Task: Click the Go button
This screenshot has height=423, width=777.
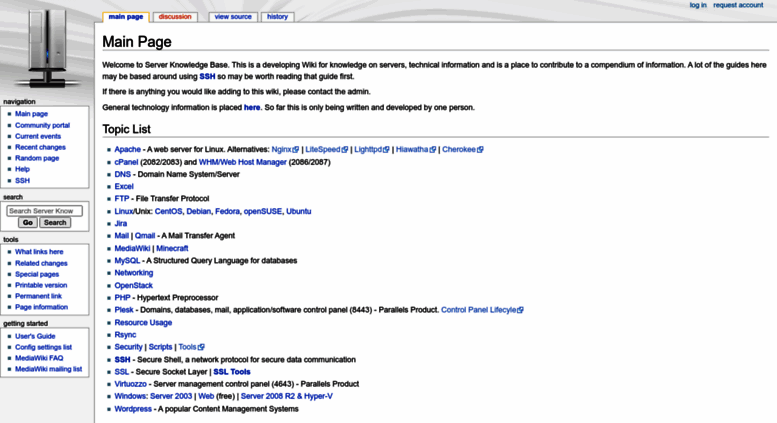Action: coord(28,223)
